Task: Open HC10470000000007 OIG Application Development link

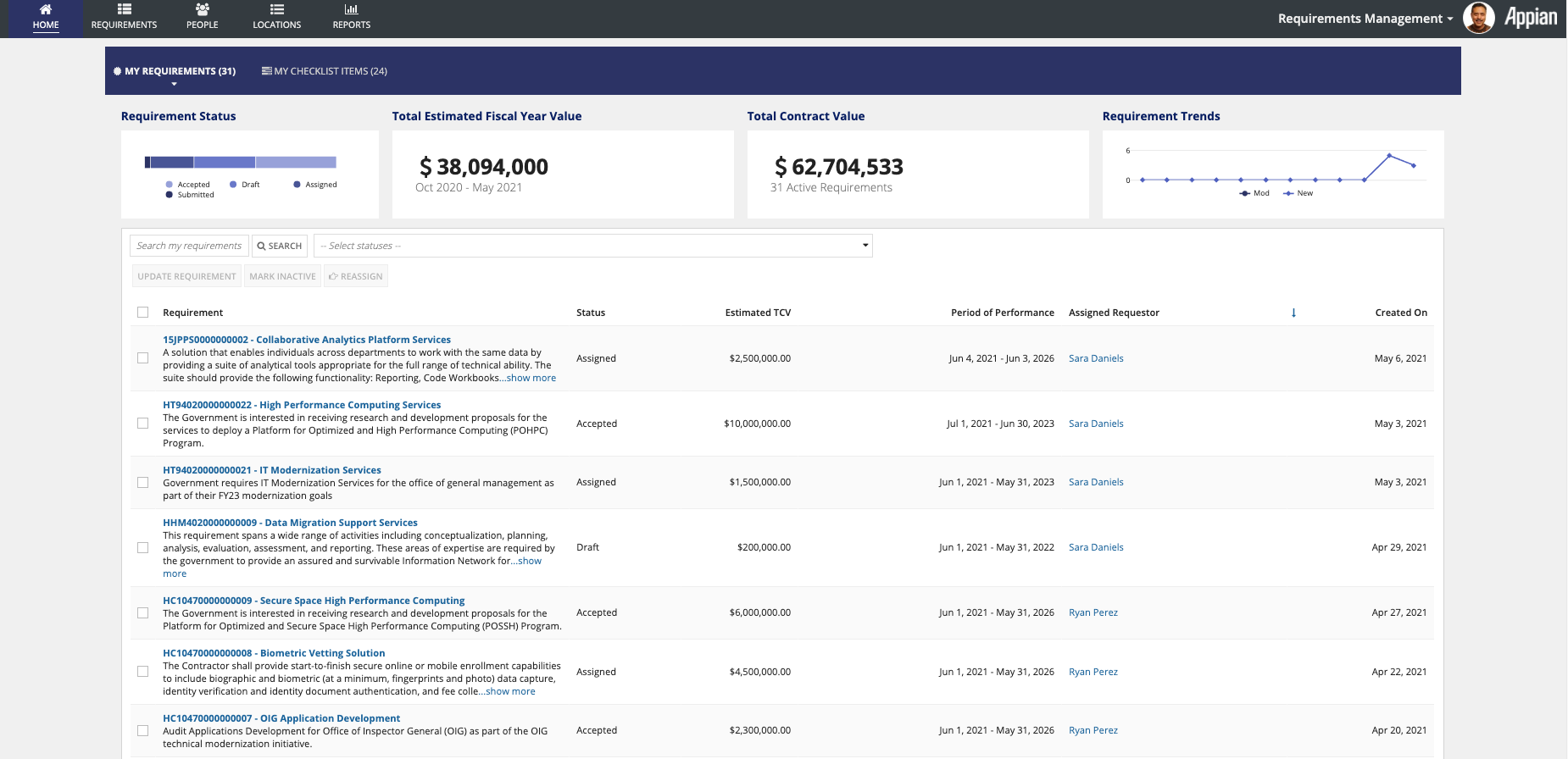Action: pyautogui.click(x=281, y=718)
